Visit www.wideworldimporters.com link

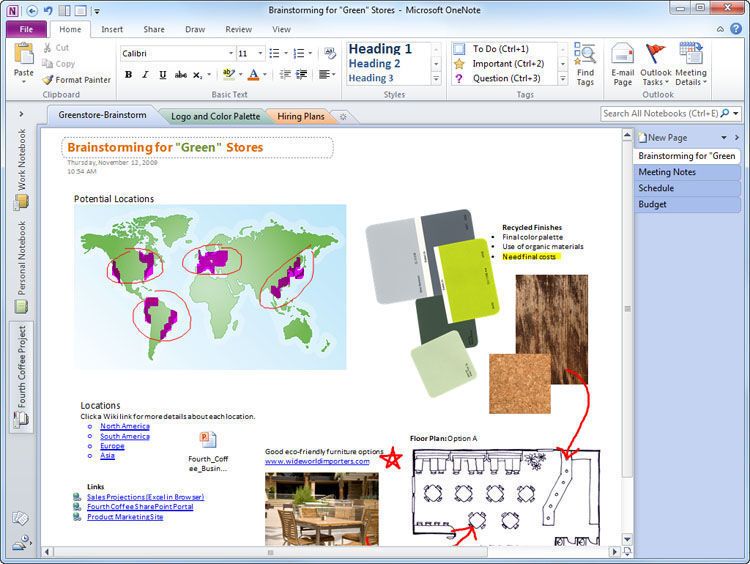pos(317,462)
